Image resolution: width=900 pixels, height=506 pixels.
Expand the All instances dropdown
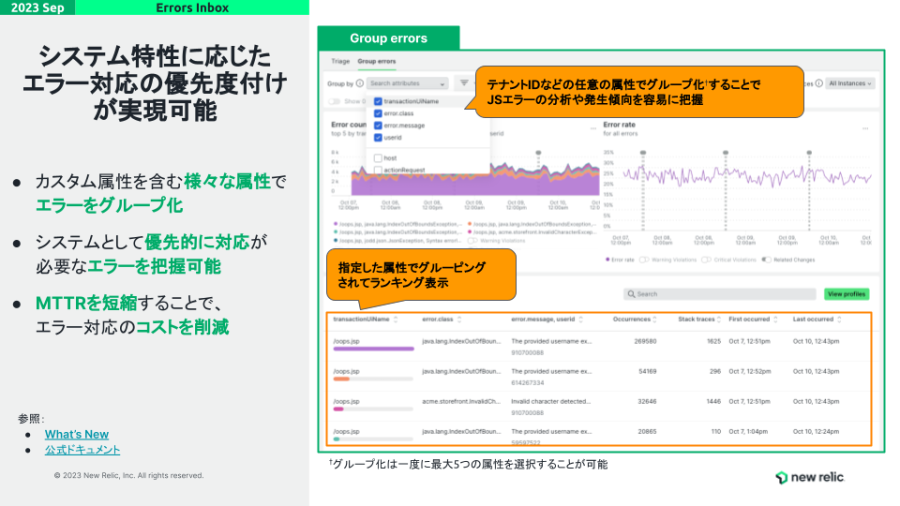point(851,84)
